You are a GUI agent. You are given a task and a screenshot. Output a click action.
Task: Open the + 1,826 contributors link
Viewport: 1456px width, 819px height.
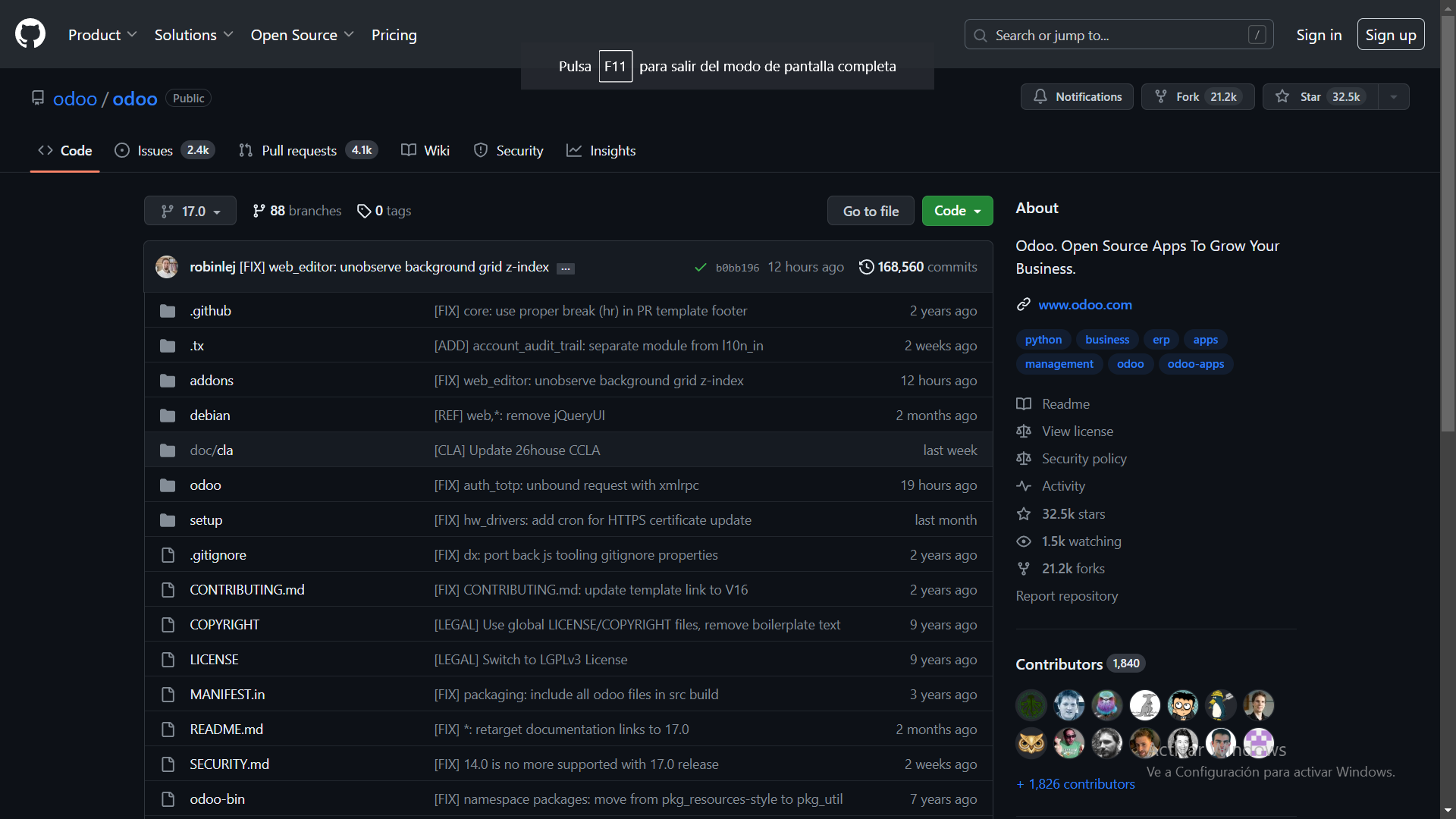(1075, 784)
